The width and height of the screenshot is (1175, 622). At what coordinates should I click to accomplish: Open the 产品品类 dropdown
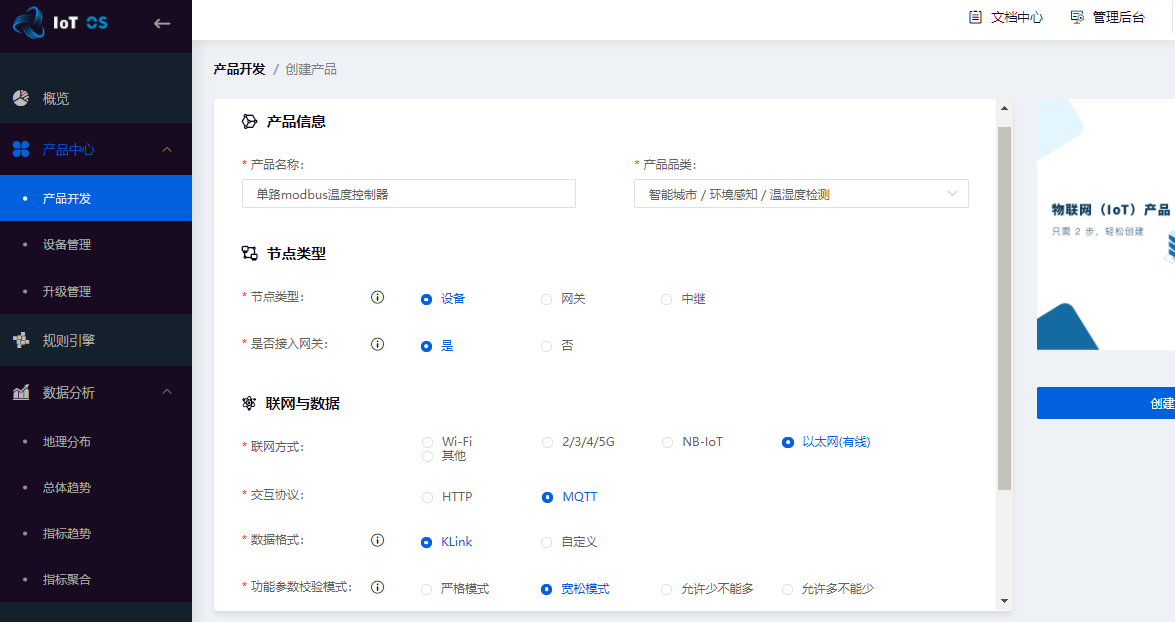(801, 194)
